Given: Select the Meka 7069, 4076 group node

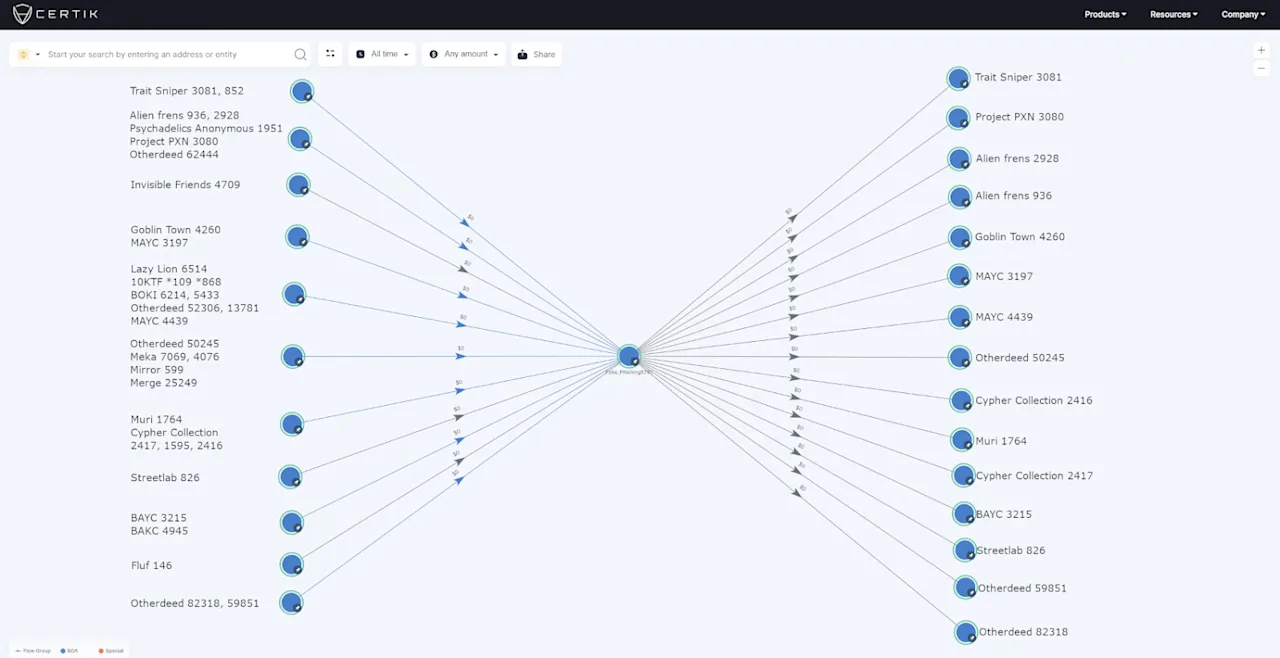Looking at the screenshot, I should (293, 357).
